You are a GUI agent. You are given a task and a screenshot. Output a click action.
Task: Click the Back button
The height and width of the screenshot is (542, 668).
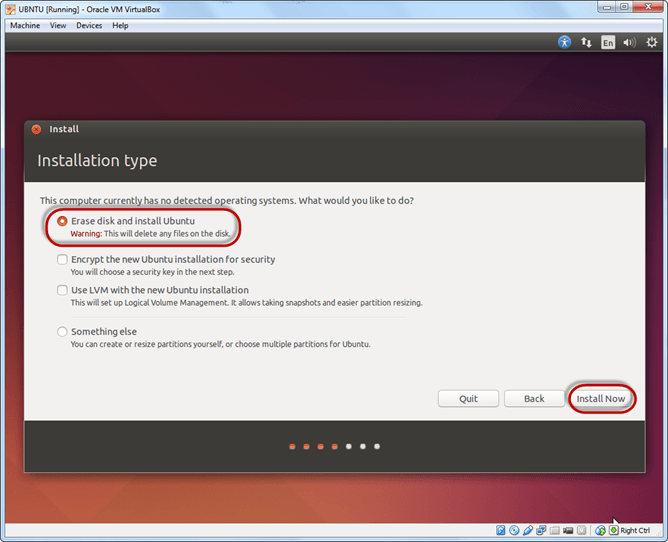coord(534,398)
